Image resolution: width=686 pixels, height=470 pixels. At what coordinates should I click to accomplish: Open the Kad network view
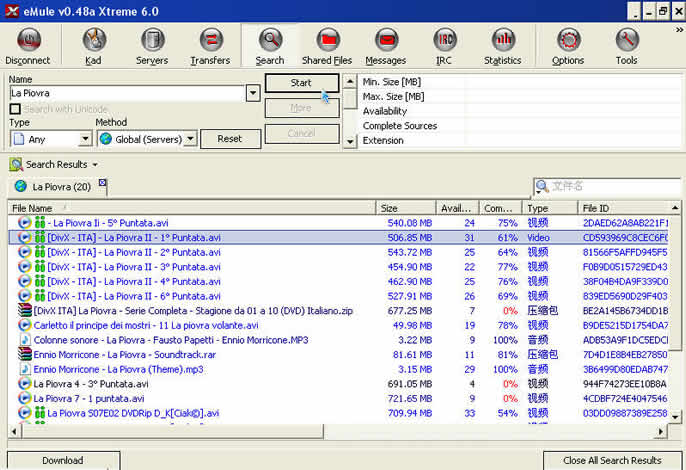94,40
